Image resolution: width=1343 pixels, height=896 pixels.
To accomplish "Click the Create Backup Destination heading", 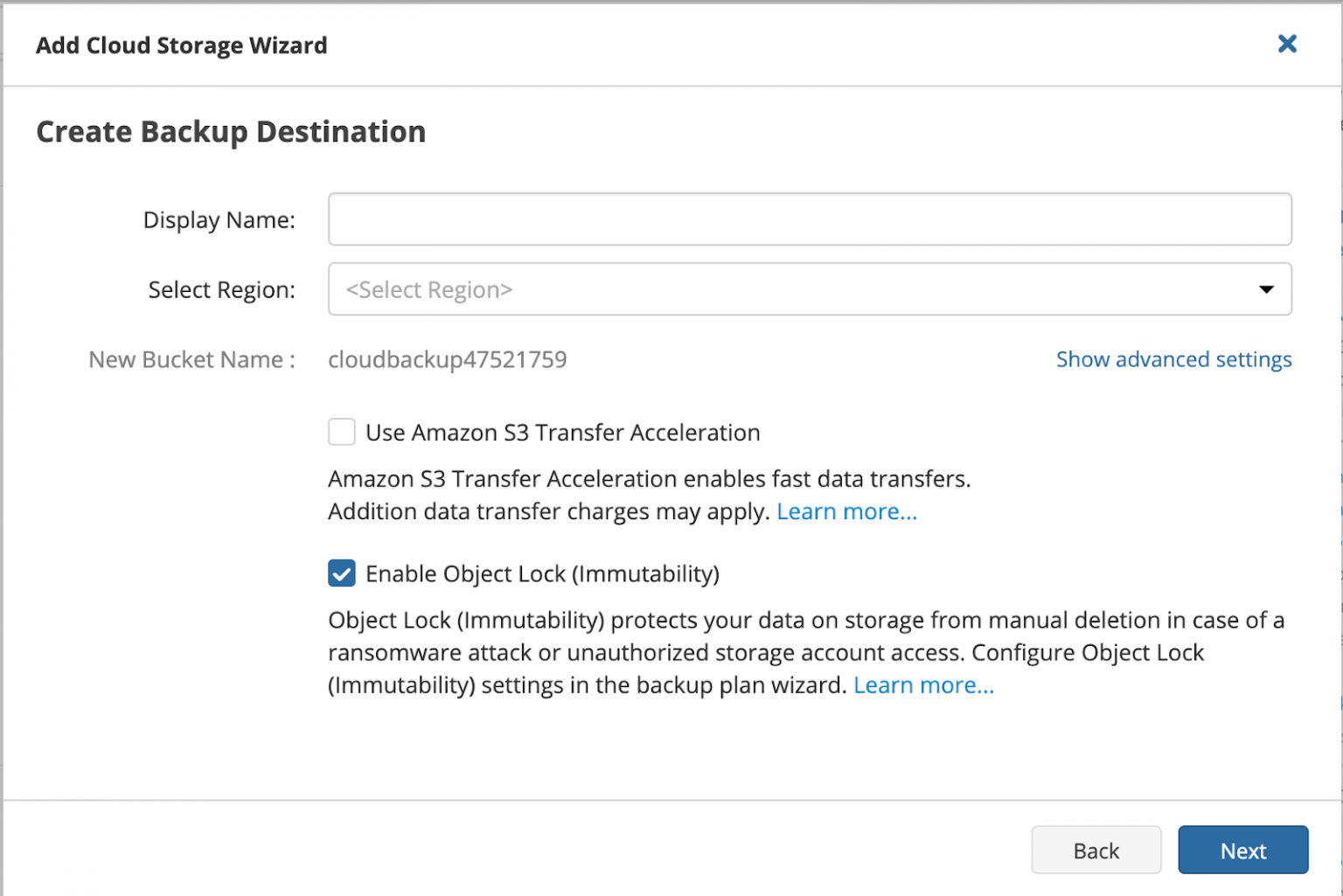I will point(230,131).
